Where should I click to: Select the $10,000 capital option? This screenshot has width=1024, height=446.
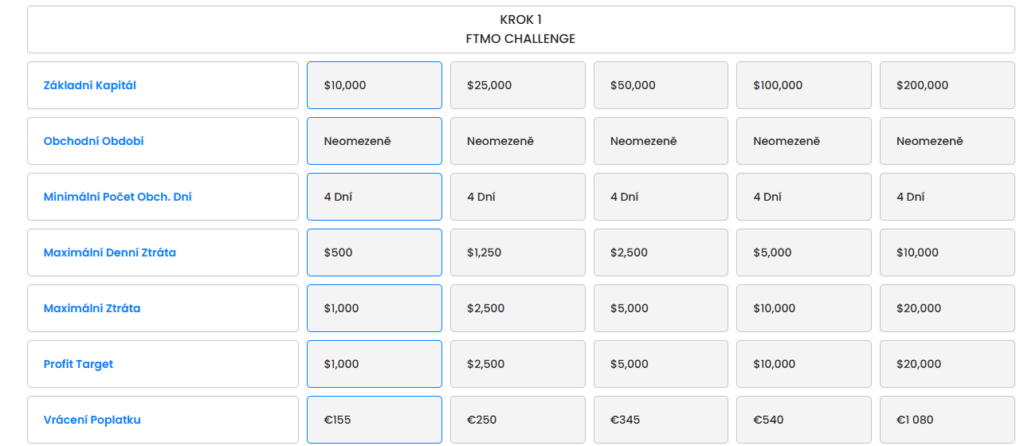click(x=374, y=85)
